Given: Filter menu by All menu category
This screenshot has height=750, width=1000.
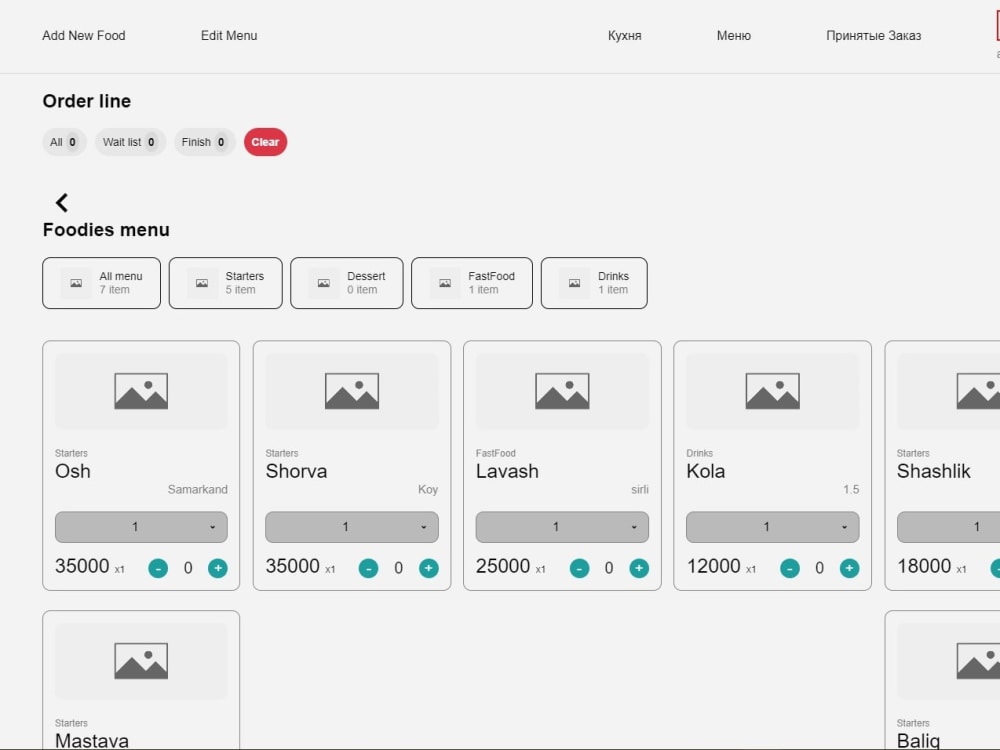Looking at the screenshot, I should point(101,283).
